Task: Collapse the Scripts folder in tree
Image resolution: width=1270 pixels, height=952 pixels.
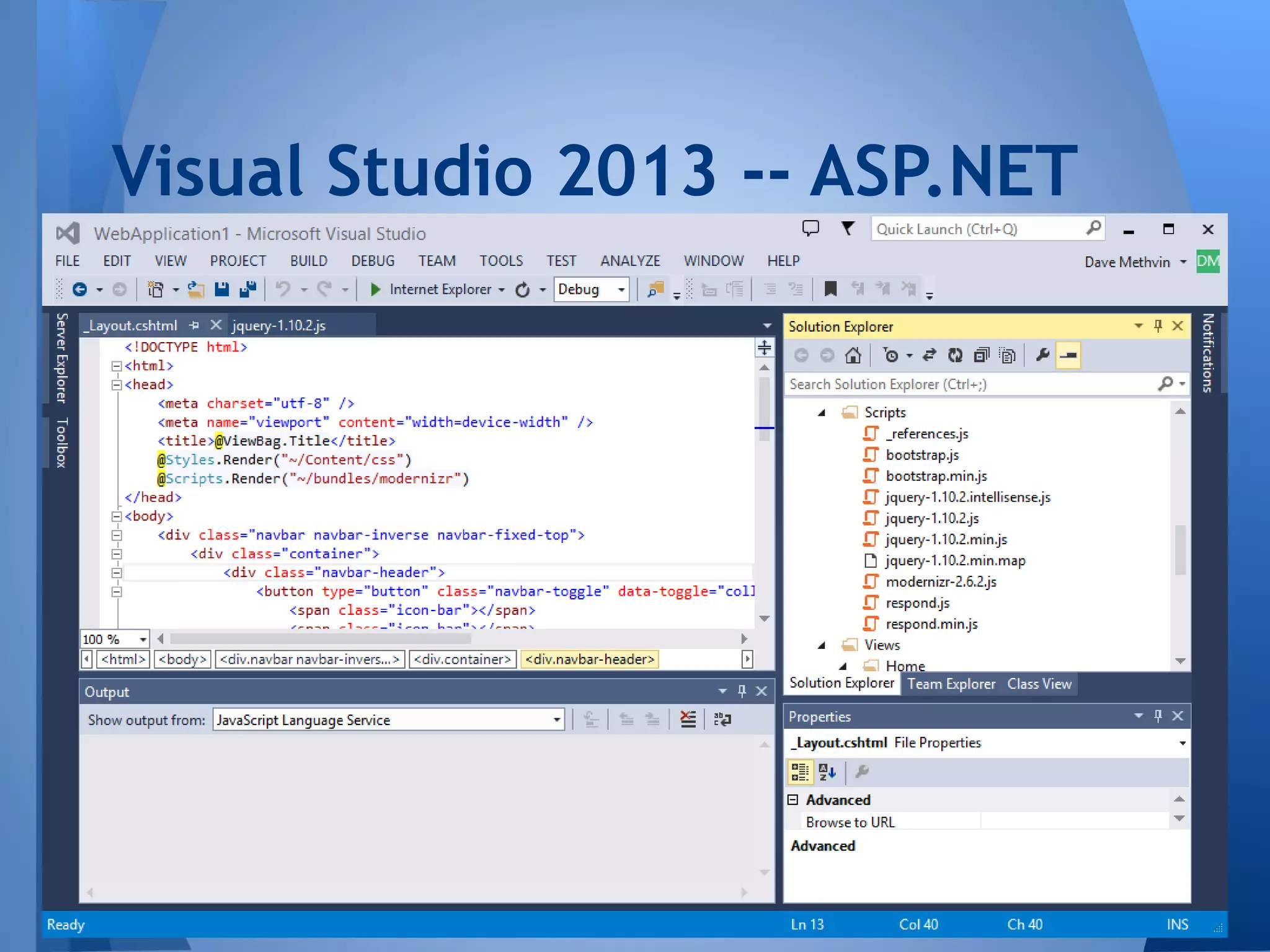Action: point(822,413)
